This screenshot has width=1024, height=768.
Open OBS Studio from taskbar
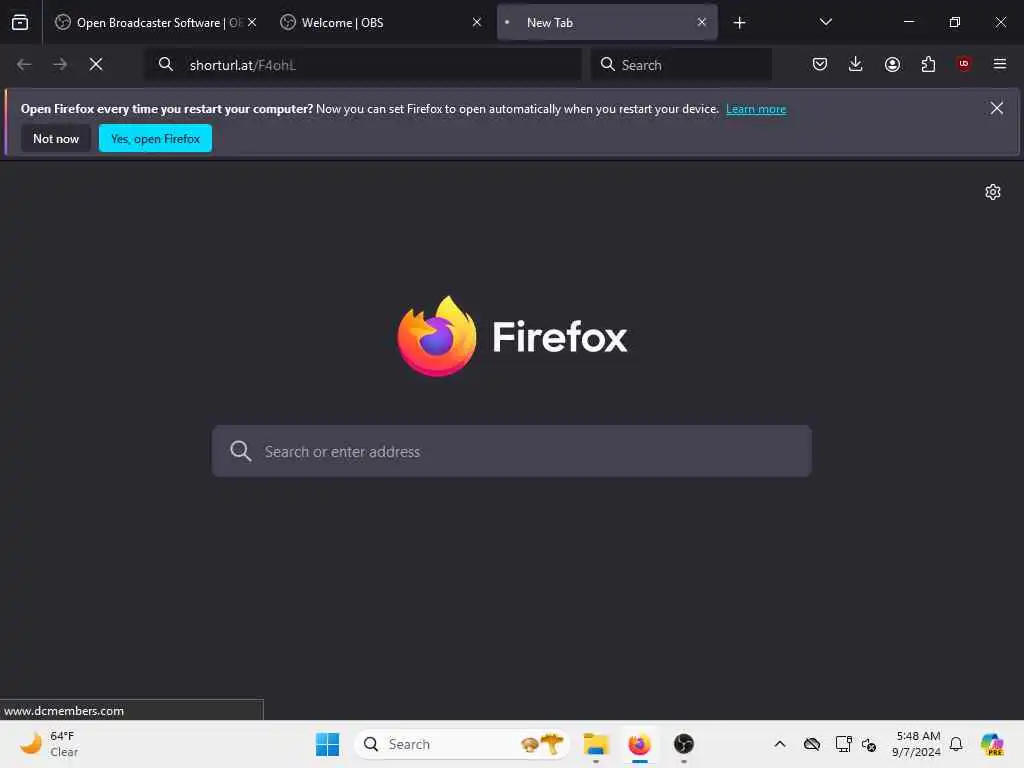pos(683,744)
